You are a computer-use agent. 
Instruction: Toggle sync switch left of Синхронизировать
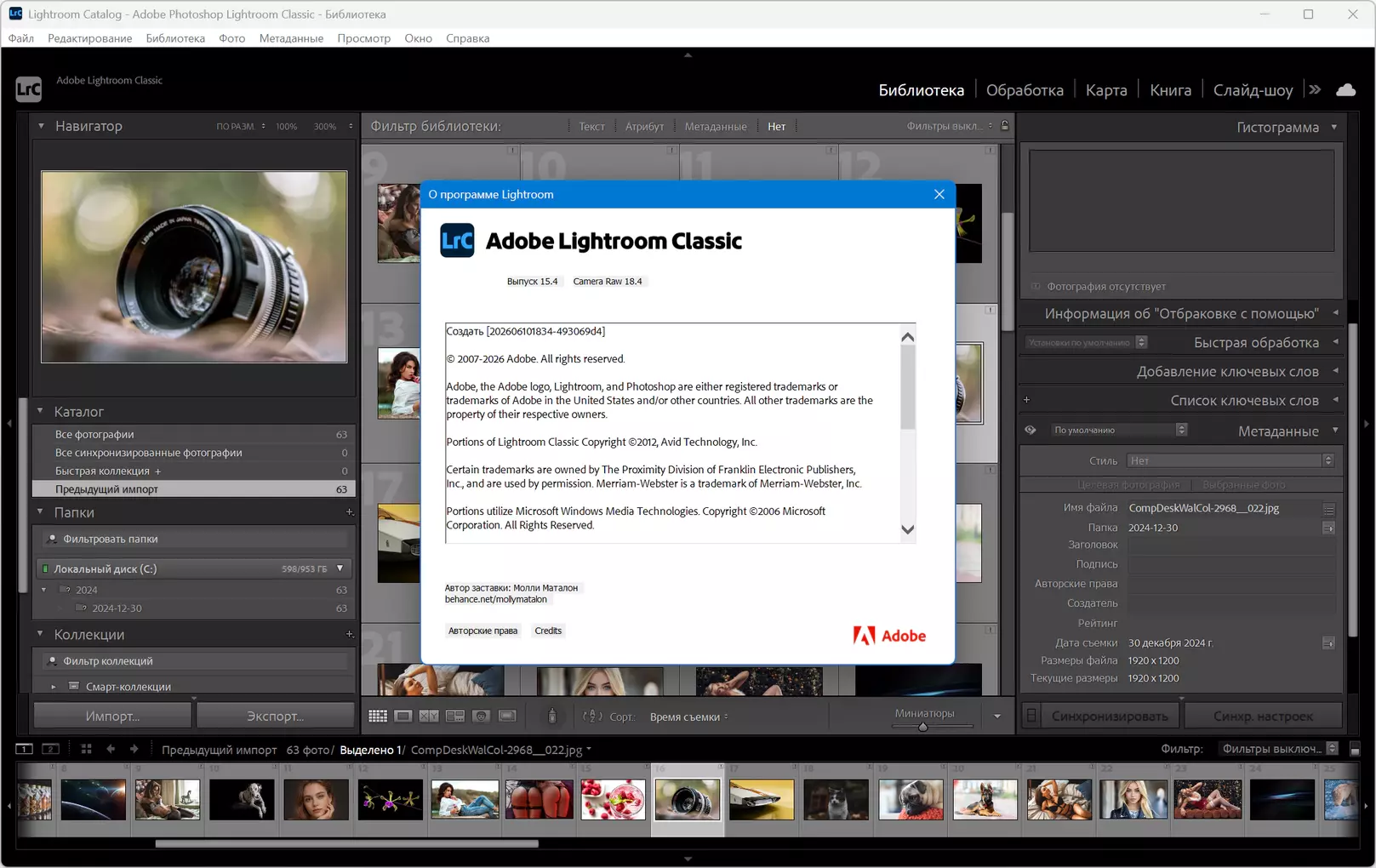[1031, 716]
